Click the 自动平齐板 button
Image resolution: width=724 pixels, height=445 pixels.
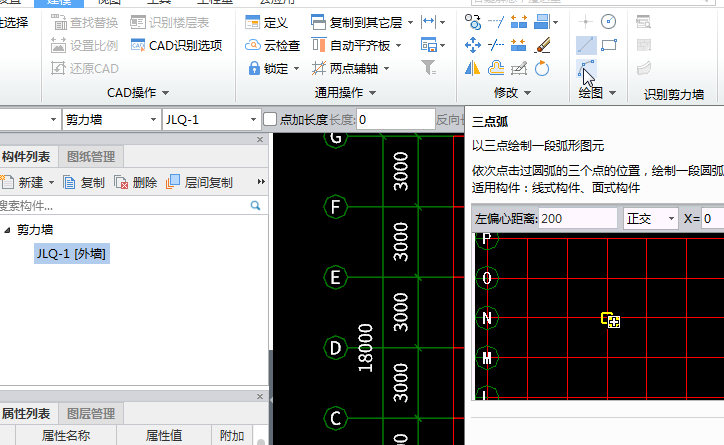(x=351, y=46)
